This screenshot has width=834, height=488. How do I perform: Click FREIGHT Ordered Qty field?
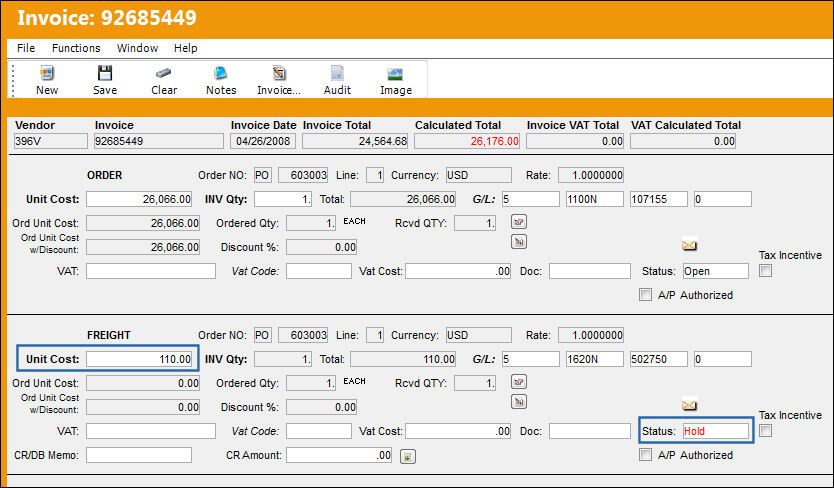(x=311, y=383)
